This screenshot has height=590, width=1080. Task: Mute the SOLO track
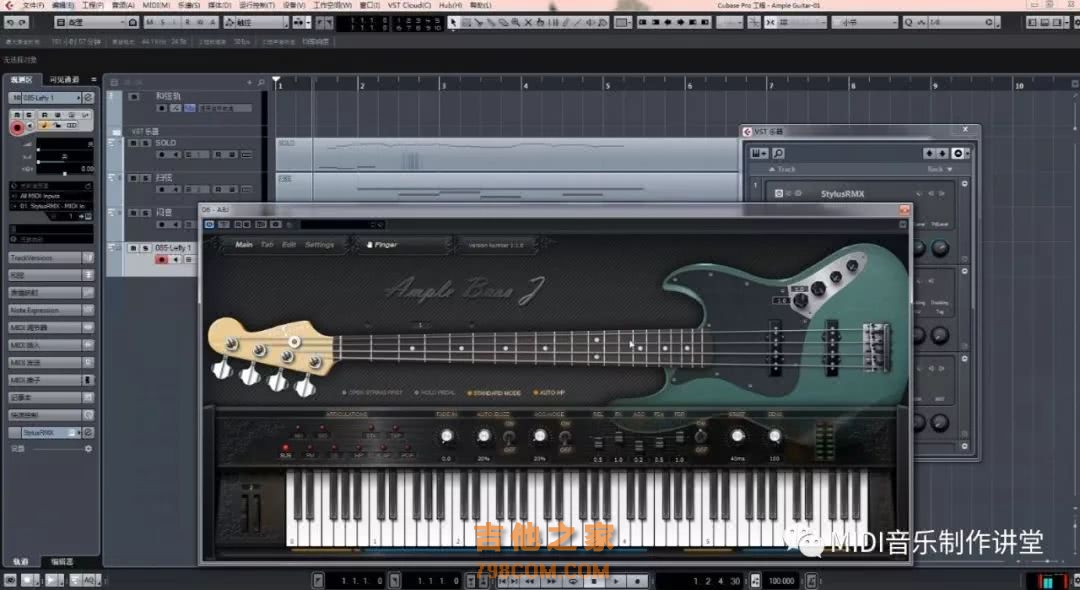click(x=134, y=143)
